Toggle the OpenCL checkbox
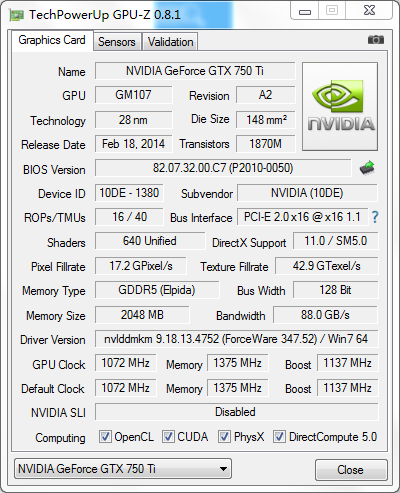Viewport: 400px width, 493px height. 105,436
